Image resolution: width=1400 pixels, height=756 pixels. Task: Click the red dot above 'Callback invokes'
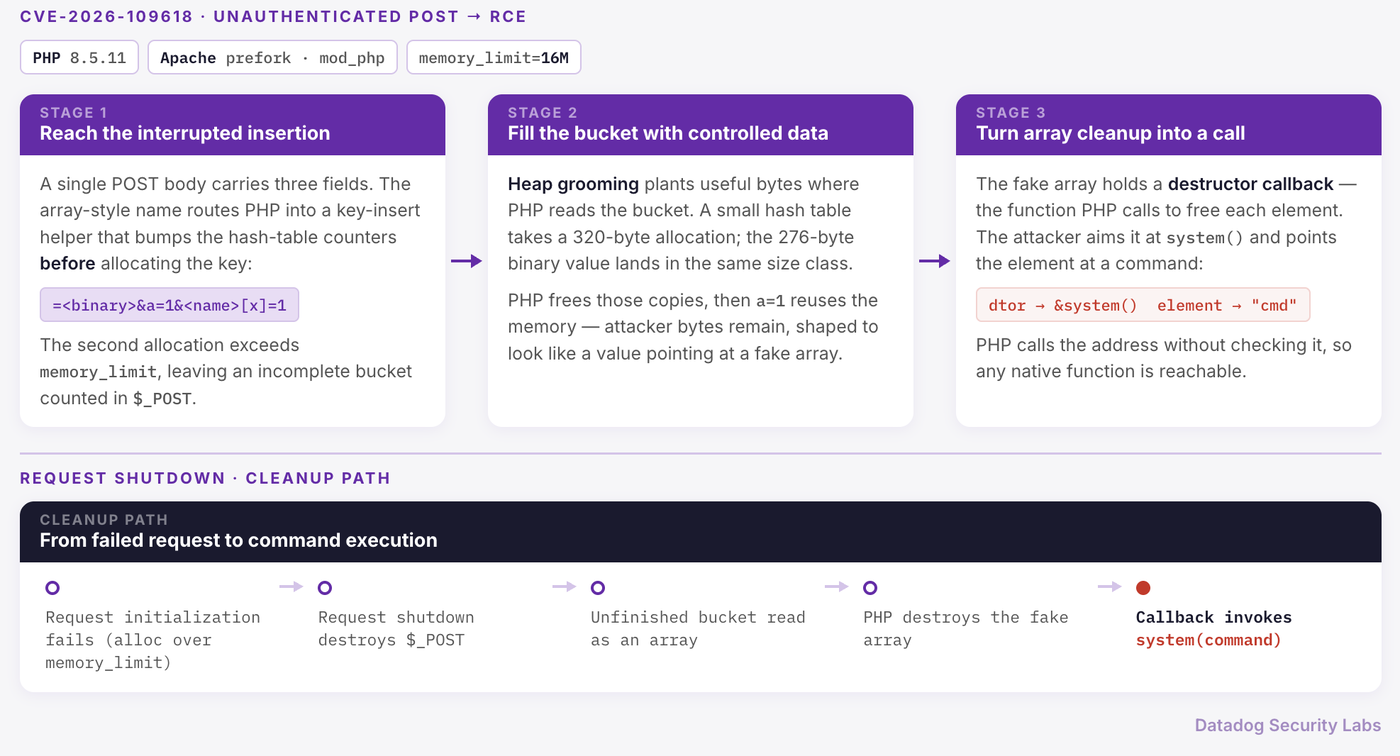[1143, 588]
